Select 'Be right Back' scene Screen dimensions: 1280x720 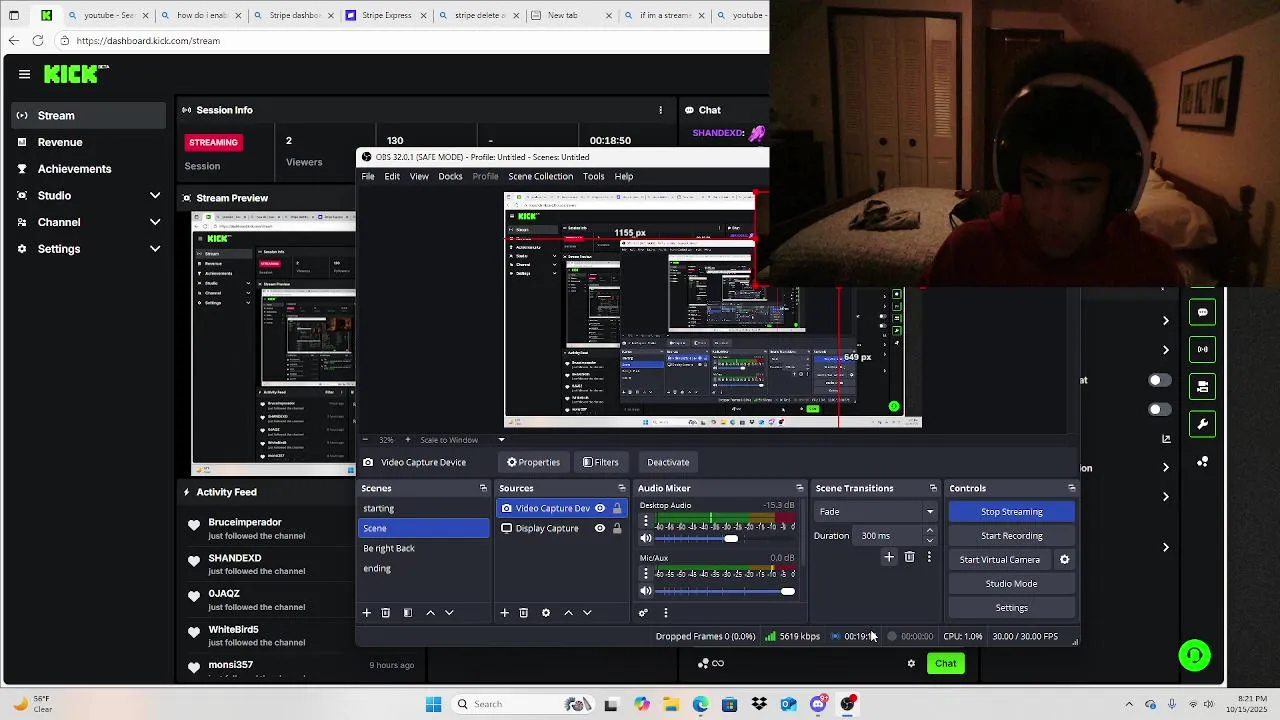pos(424,548)
